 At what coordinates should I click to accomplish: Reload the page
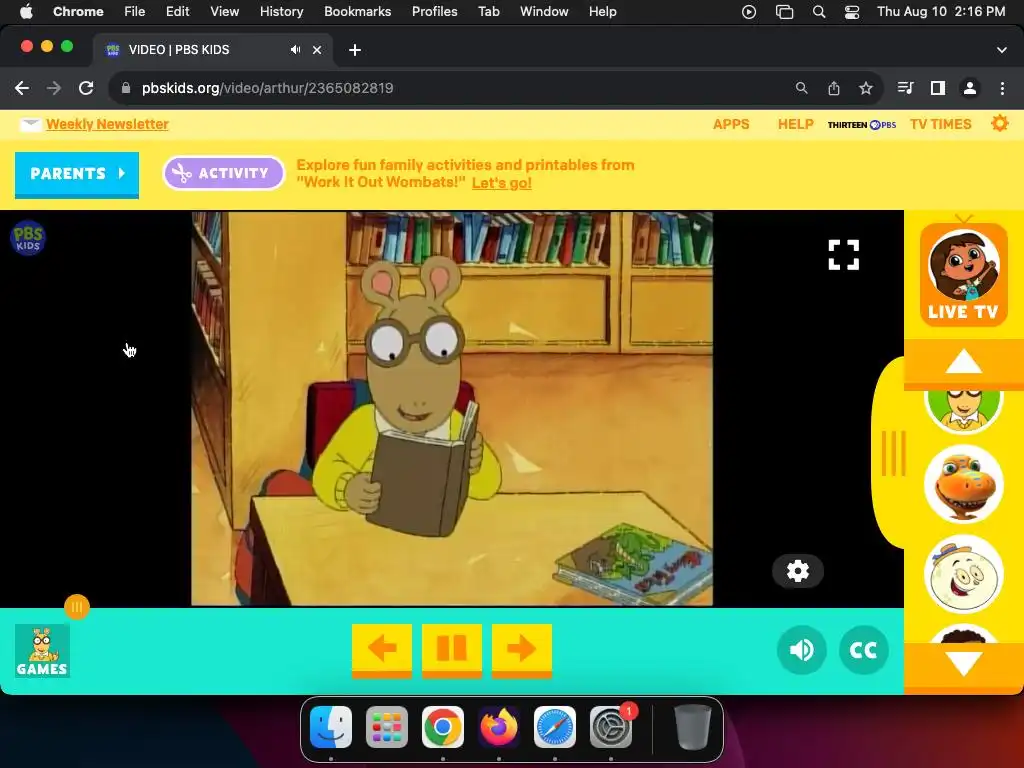86,88
